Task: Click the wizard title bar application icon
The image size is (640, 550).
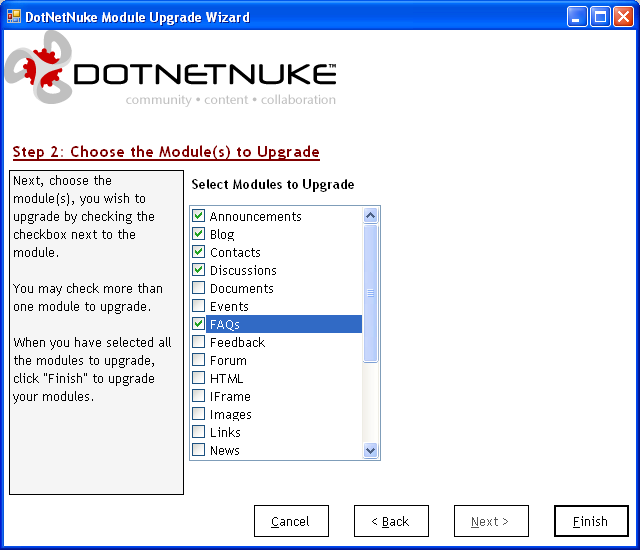Action: 14,16
